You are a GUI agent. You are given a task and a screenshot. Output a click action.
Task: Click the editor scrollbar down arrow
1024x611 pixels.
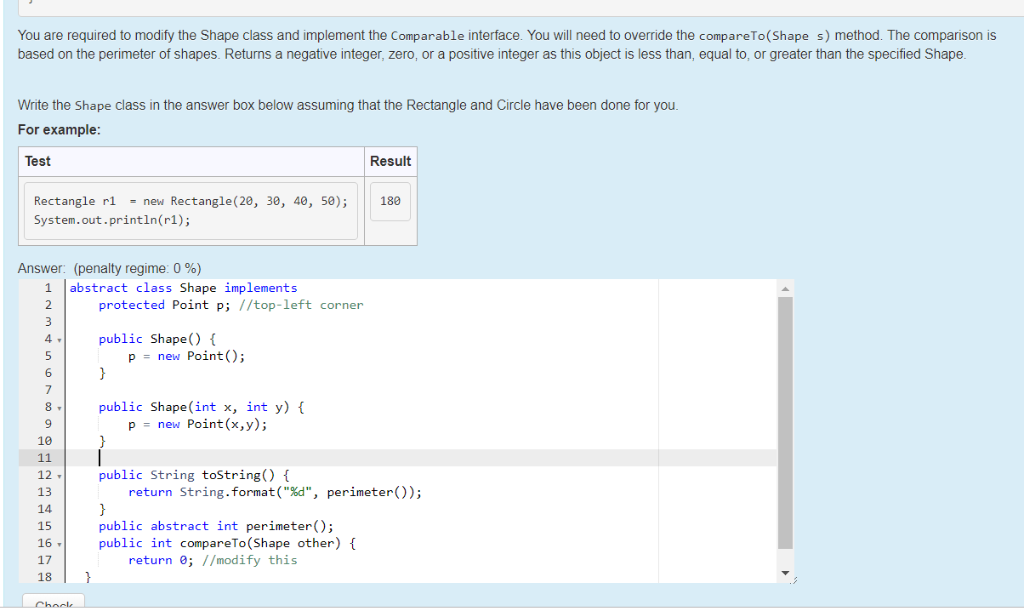pos(786,571)
